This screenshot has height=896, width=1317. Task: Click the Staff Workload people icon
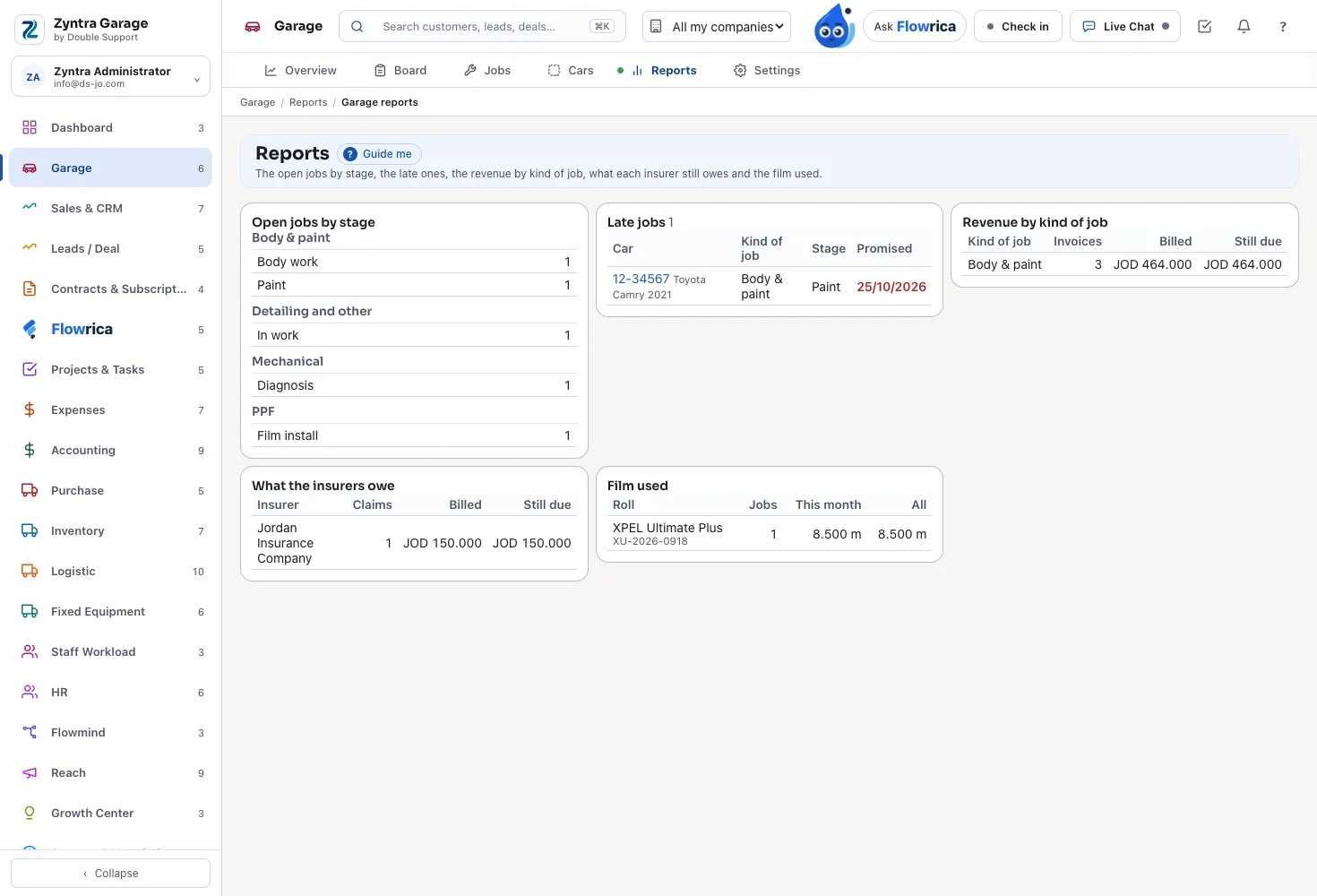pyautogui.click(x=30, y=651)
